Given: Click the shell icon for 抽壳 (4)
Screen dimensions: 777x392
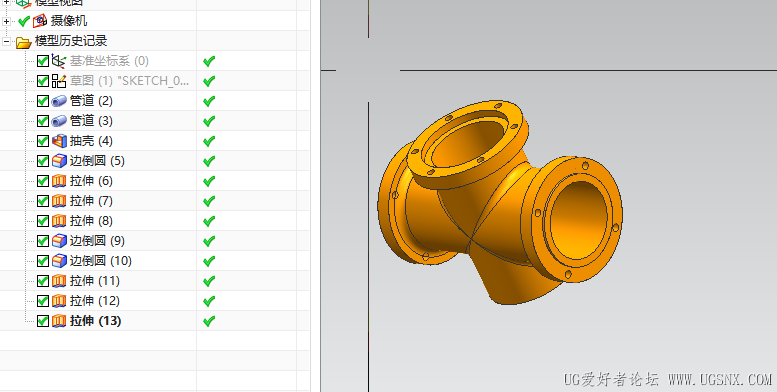Looking at the screenshot, I should tap(59, 141).
